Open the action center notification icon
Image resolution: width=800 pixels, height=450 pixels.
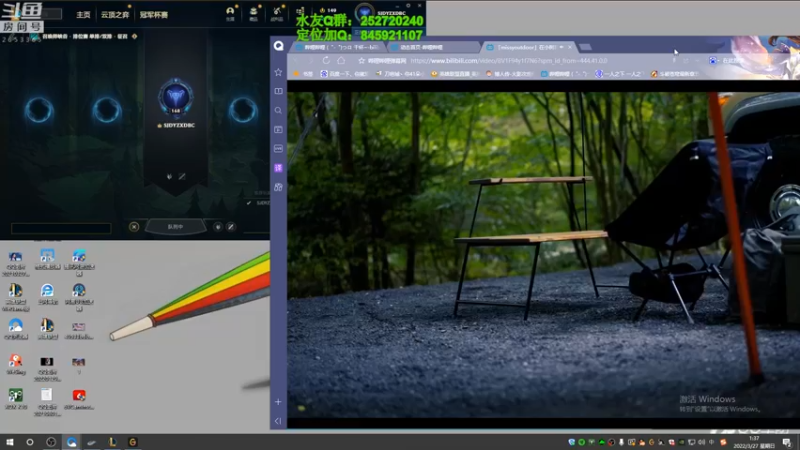pyautogui.click(x=787, y=442)
